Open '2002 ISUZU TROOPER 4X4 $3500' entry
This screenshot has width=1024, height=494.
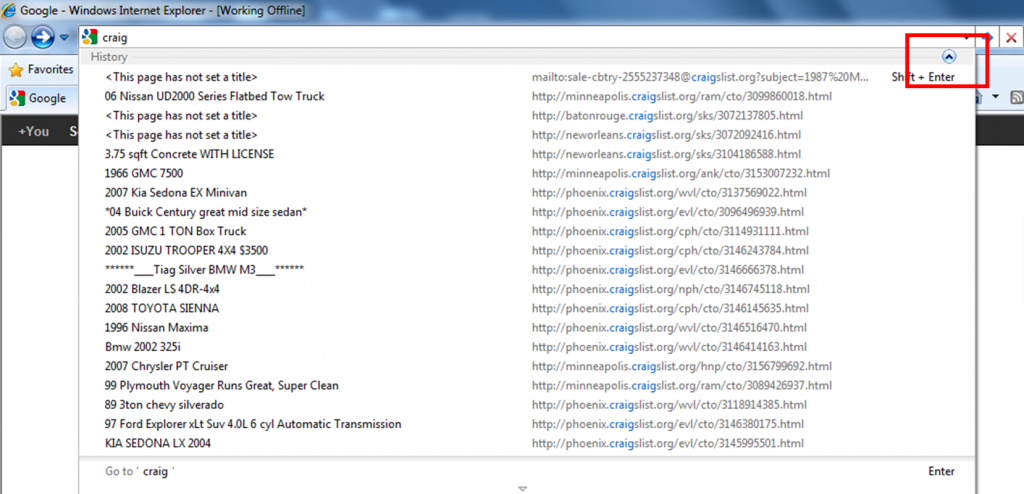(526, 251)
